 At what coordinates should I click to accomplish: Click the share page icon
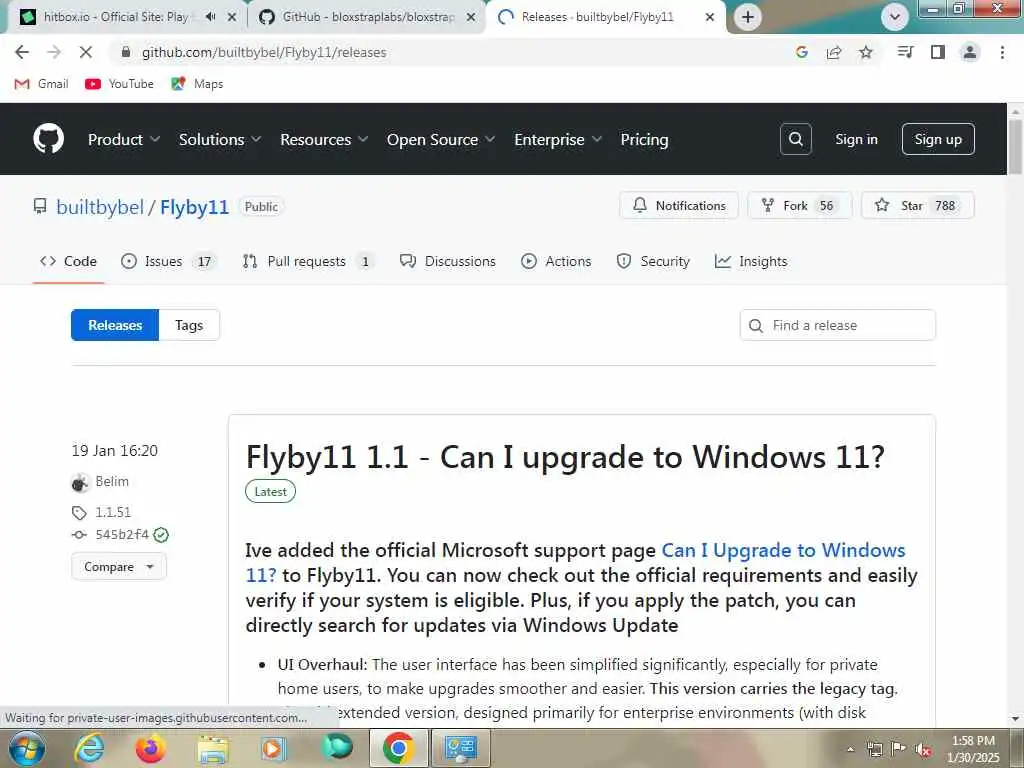(833, 52)
